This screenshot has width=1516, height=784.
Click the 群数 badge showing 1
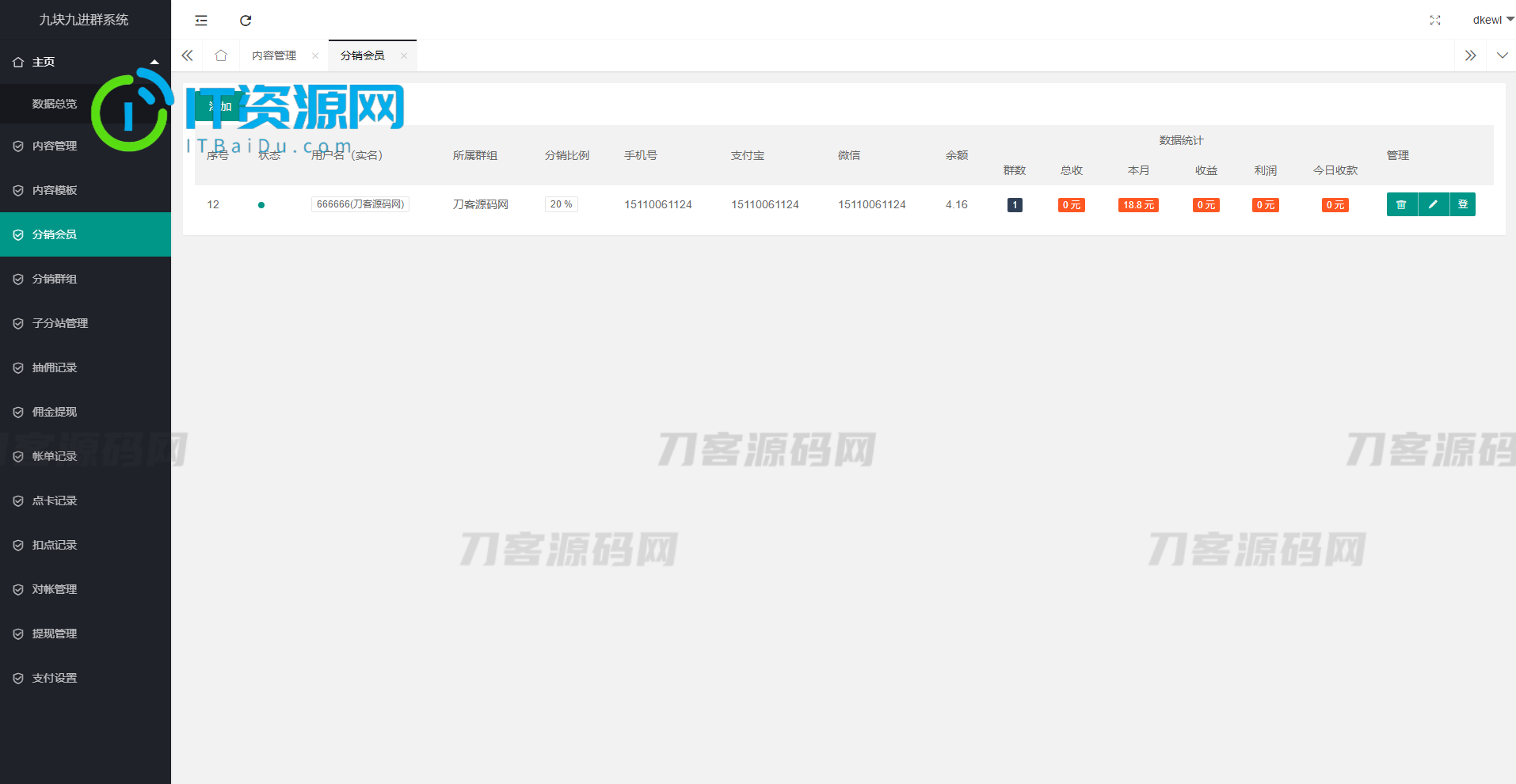pos(1015,205)
